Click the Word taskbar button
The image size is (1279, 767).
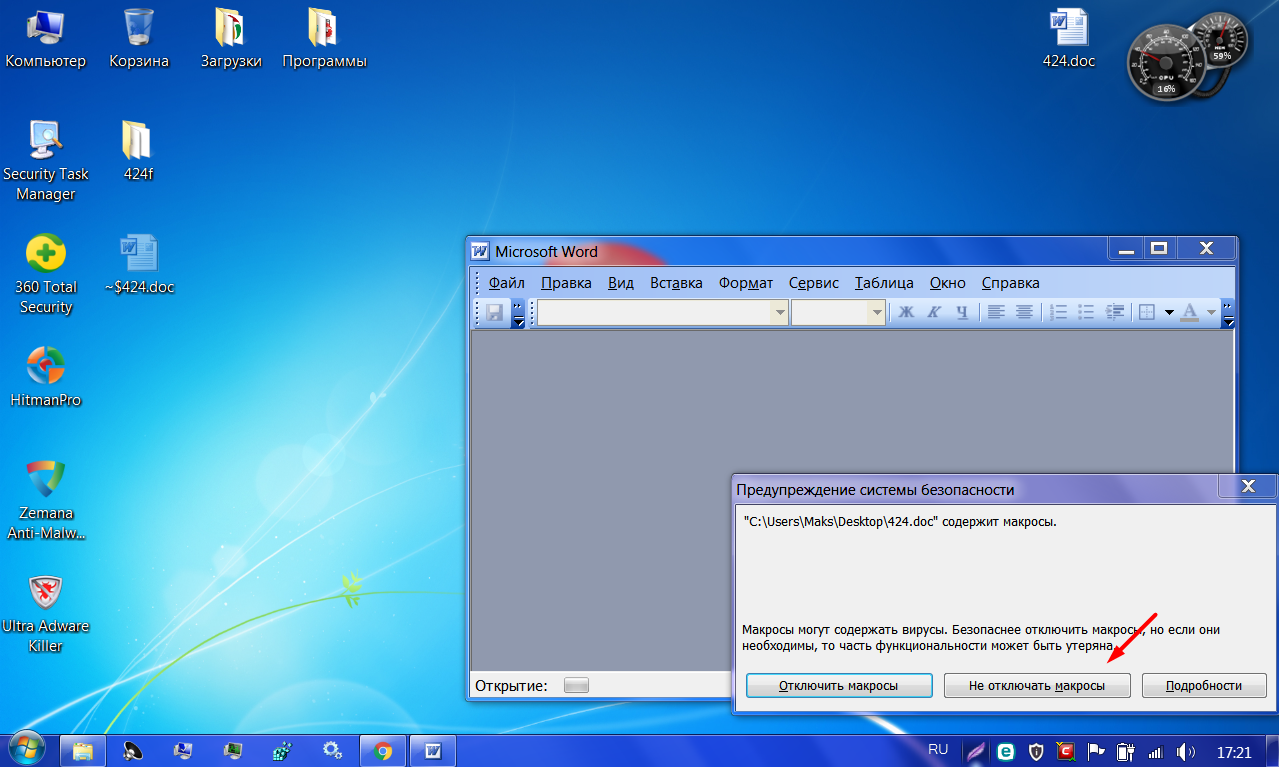[x=433, y=750]
